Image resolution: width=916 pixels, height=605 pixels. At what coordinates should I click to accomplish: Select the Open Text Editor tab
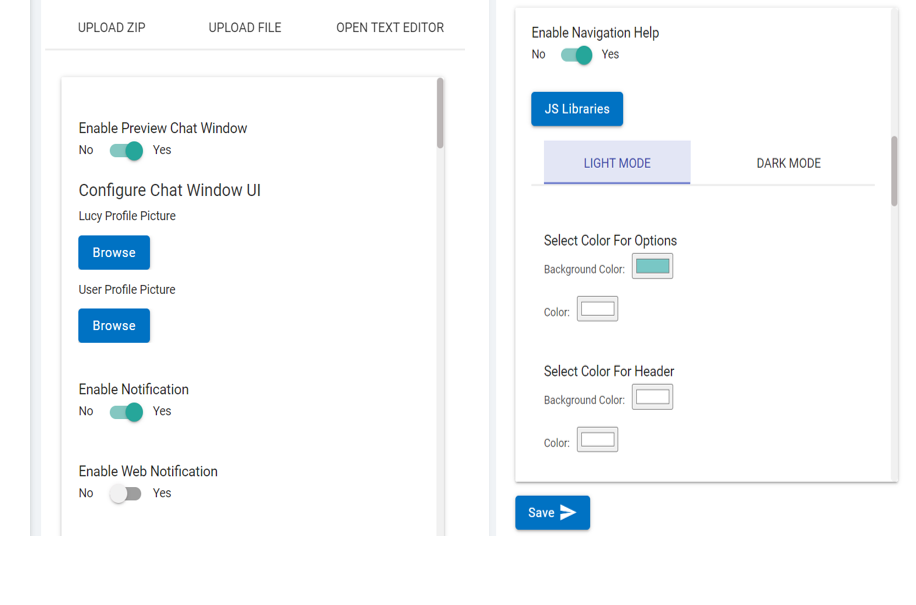pos(390,28)
